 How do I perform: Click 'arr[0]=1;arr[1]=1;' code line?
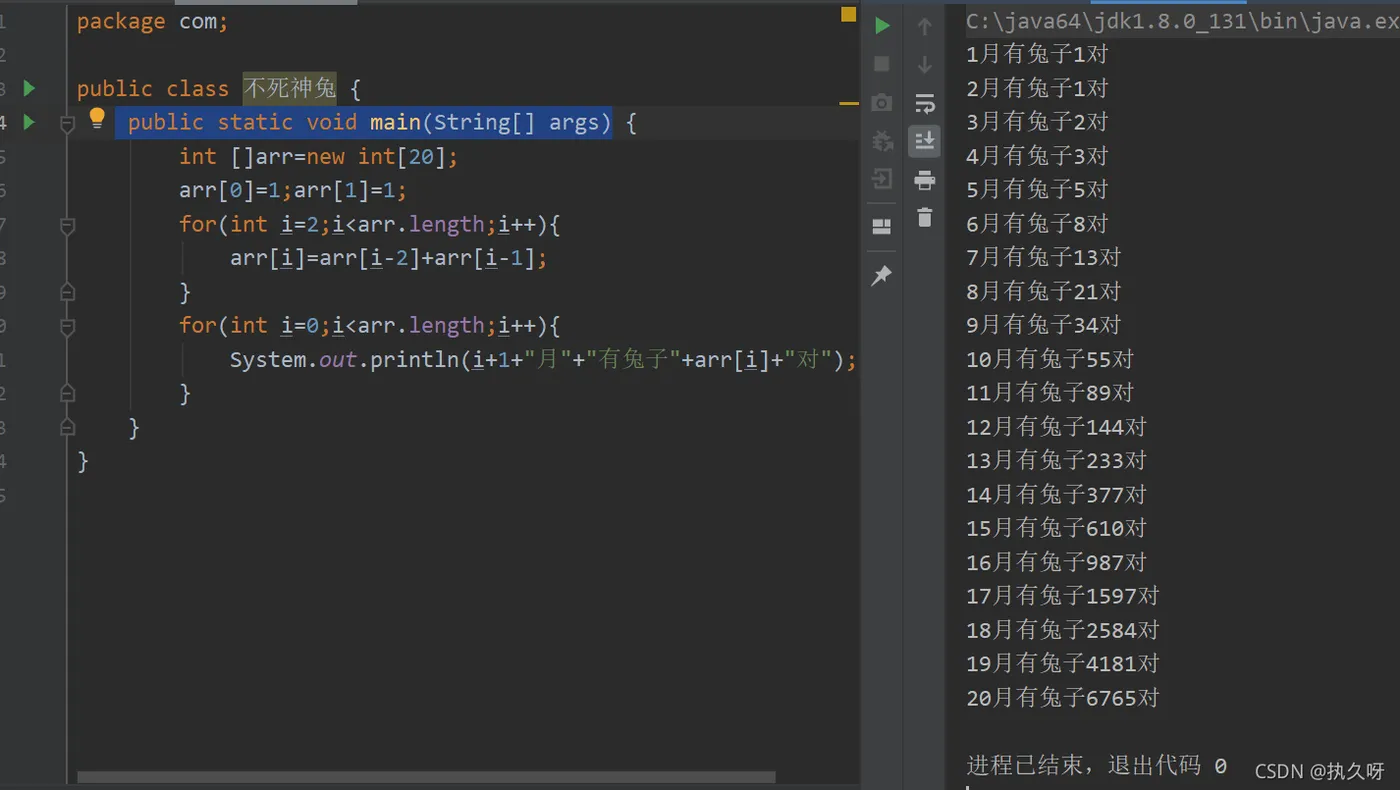[x=293, y=190]
